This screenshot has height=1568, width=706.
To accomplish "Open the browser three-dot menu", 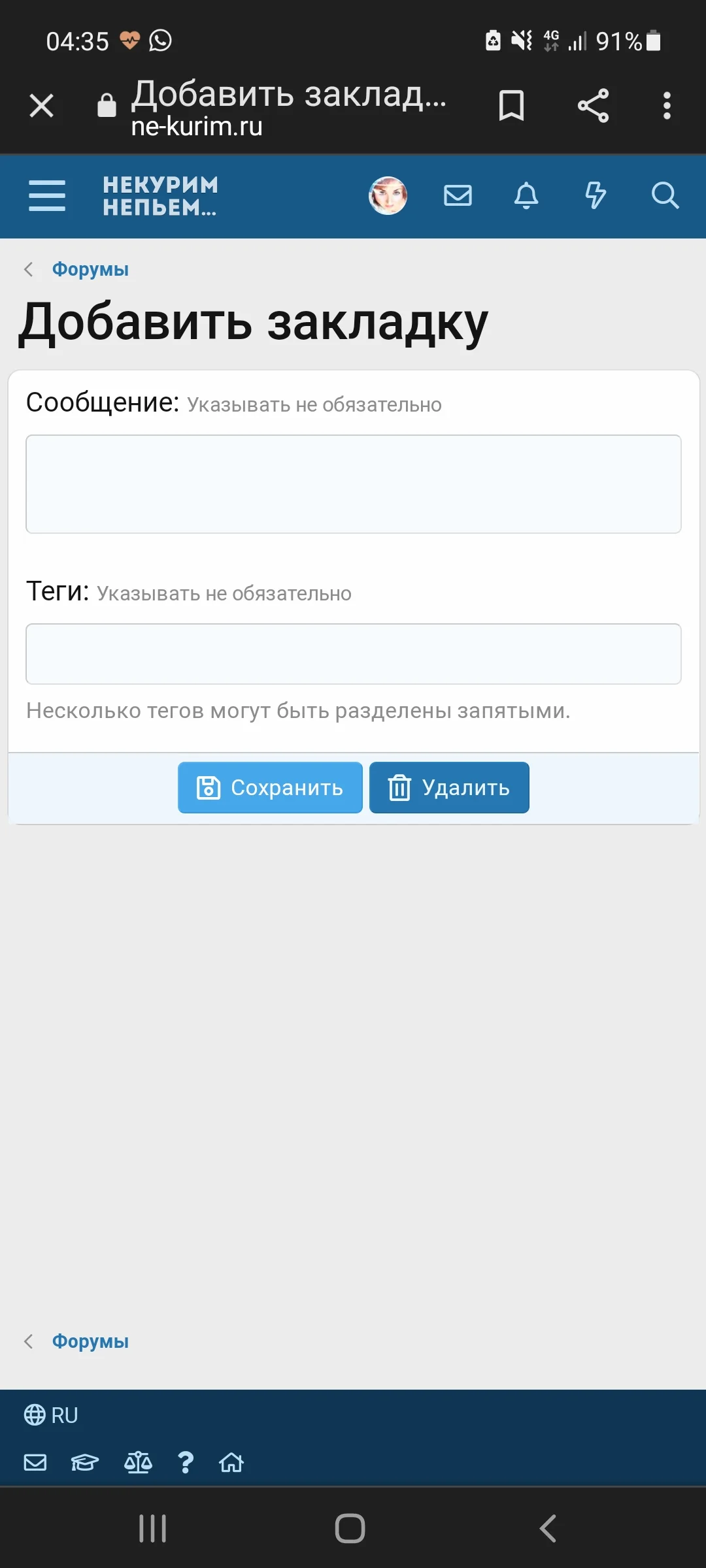I will point(667,106).
